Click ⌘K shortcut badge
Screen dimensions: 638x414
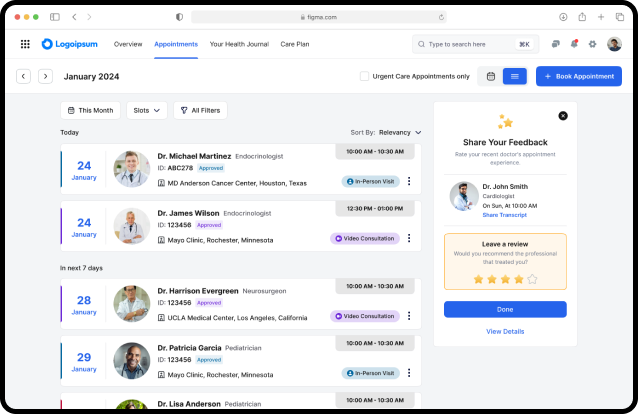[x=524, y=44]
